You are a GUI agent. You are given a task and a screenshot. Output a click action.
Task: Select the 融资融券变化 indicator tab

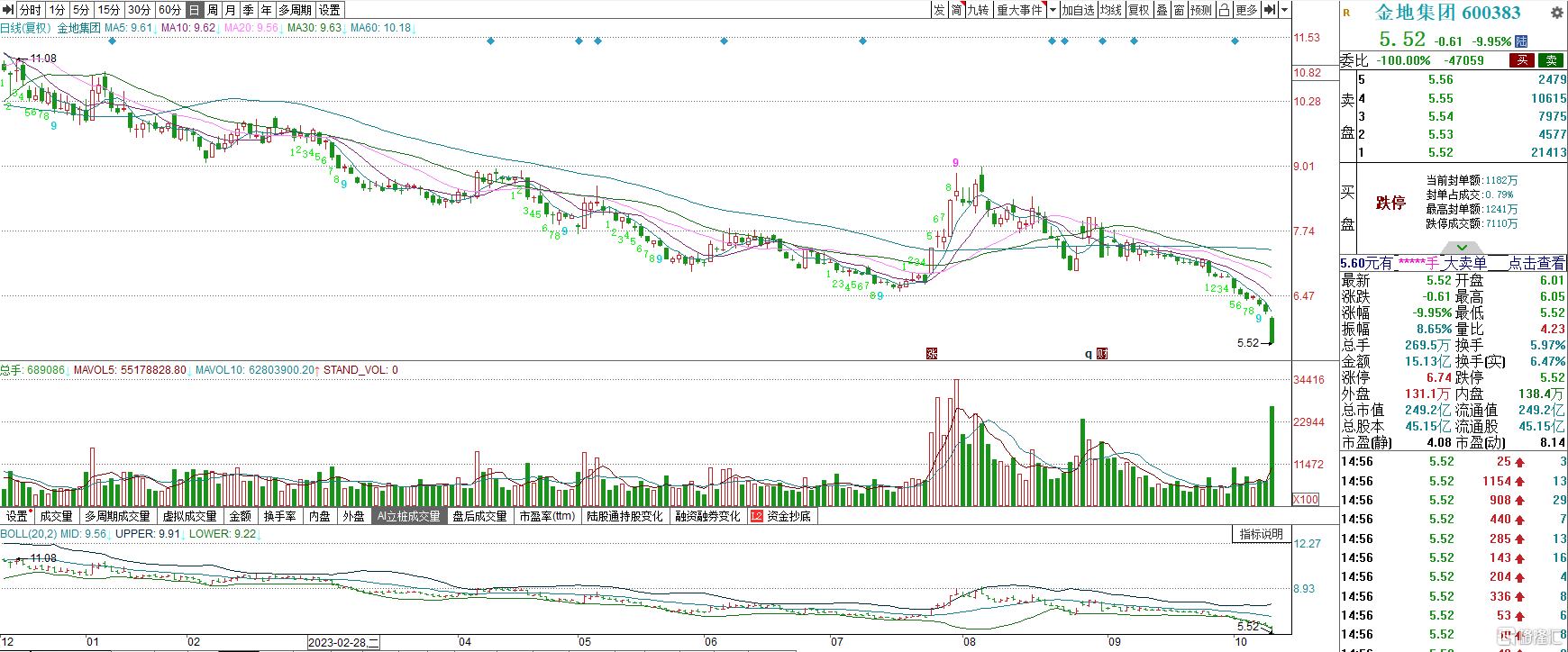tap(707, 516)
